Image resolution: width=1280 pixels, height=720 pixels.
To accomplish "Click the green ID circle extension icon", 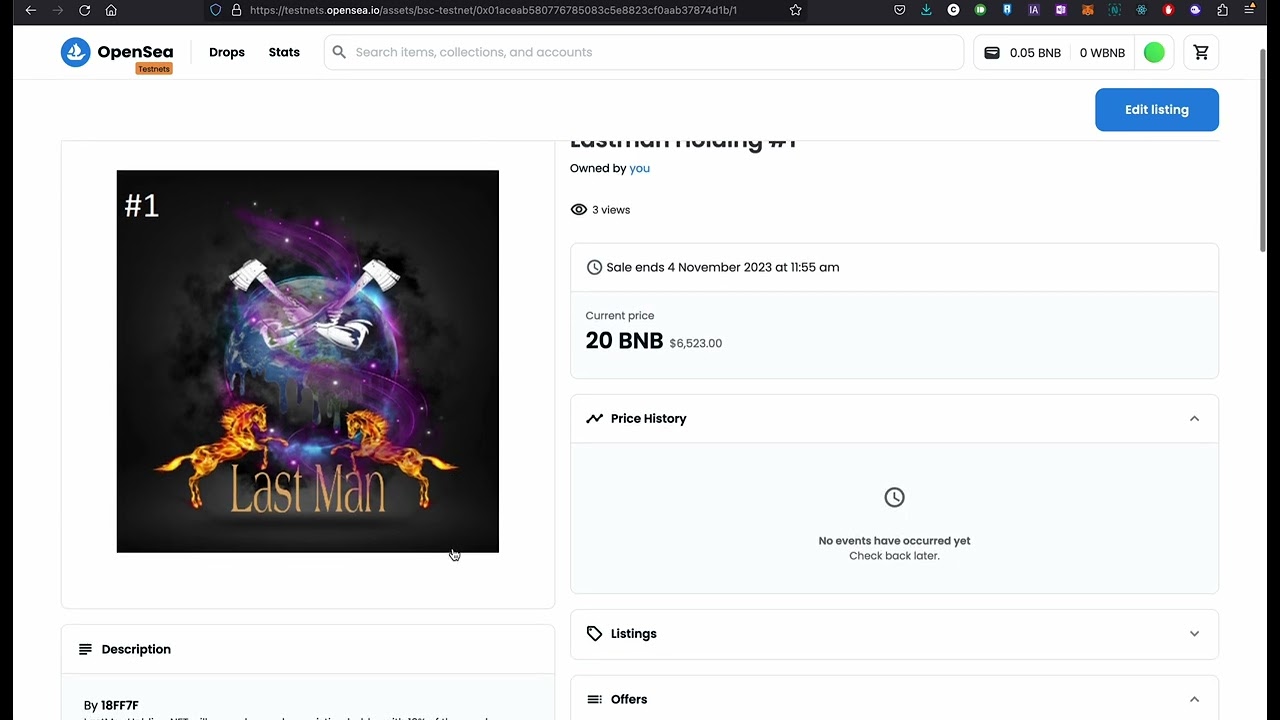I will pyautogui.click(x=980, y=10).
